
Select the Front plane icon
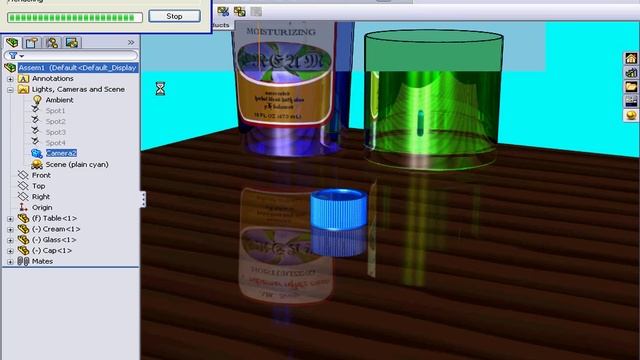(23, 175)
